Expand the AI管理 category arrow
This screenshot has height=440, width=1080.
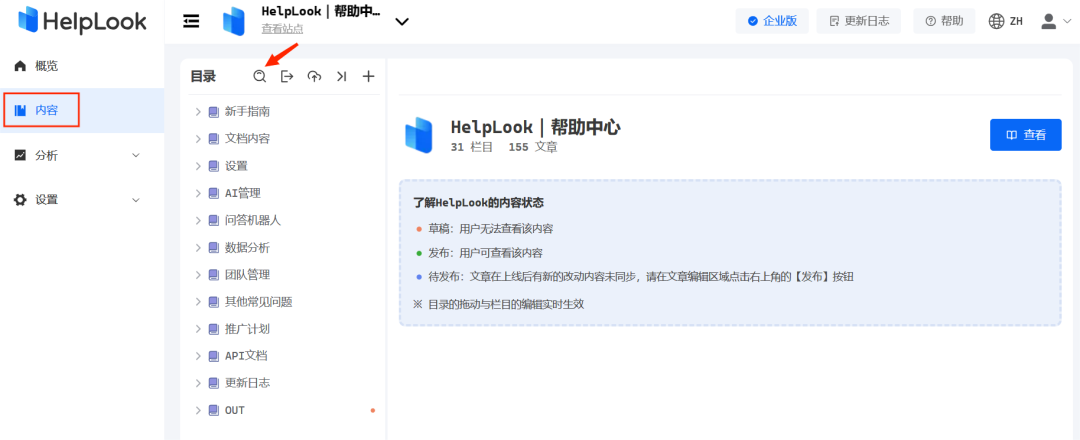[x=198, y=193]
